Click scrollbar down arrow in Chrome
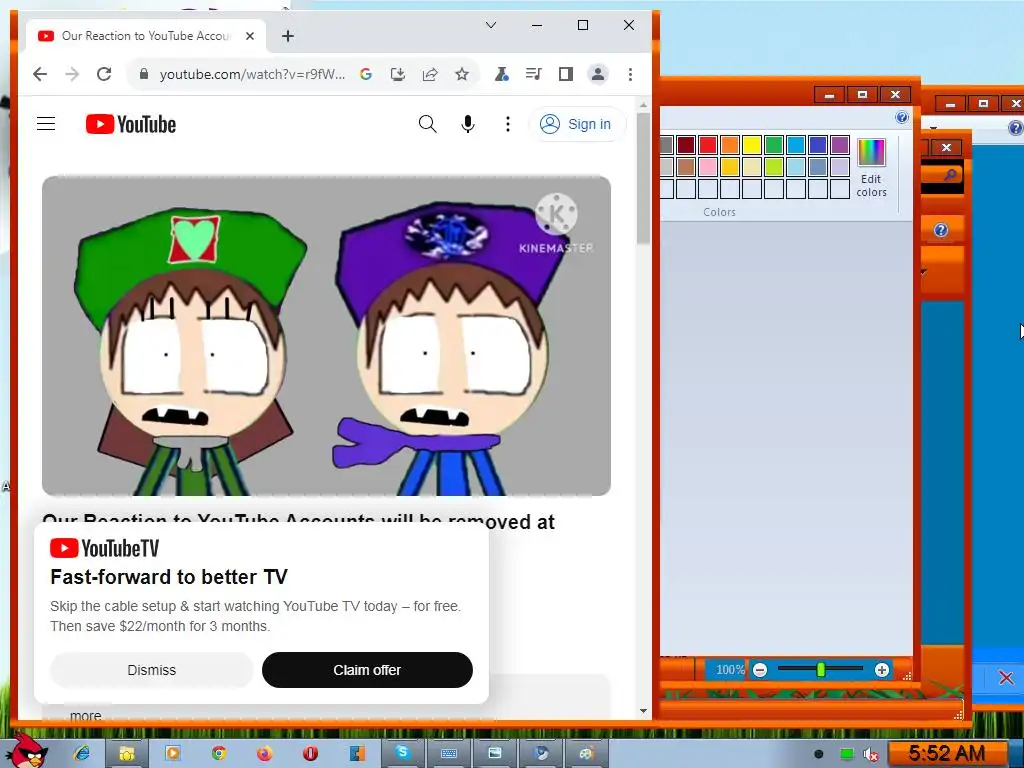 coord(643,711)
